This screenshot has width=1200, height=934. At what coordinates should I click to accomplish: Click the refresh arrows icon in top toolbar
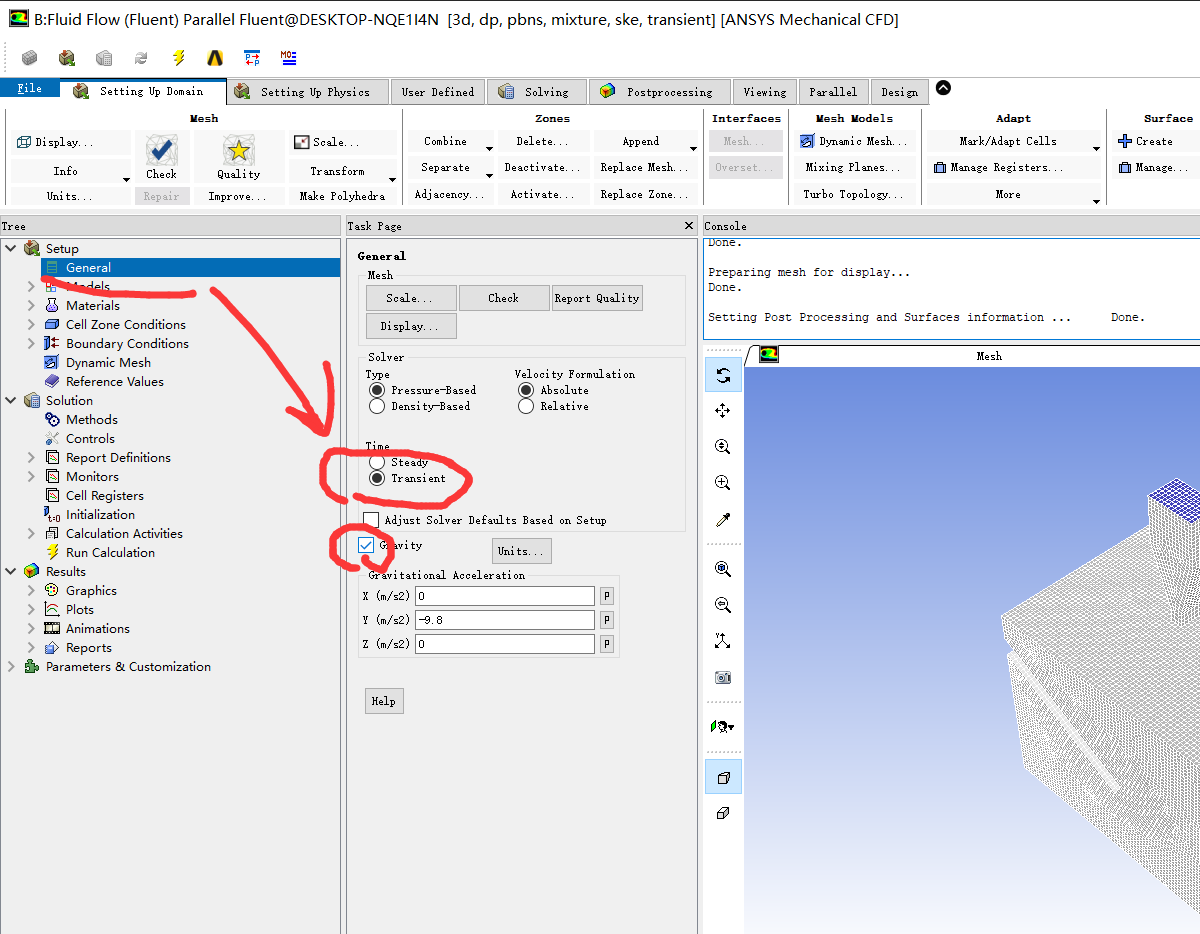141,58
